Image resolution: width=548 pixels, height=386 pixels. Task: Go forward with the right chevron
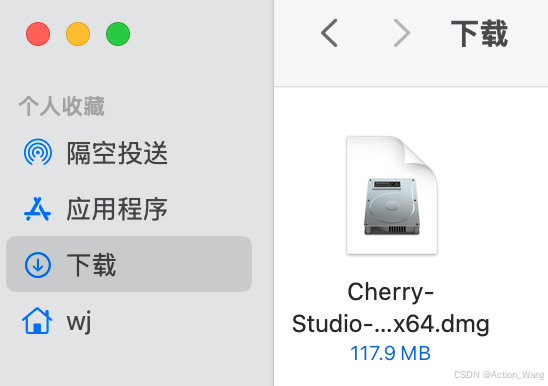click(402, 33)
